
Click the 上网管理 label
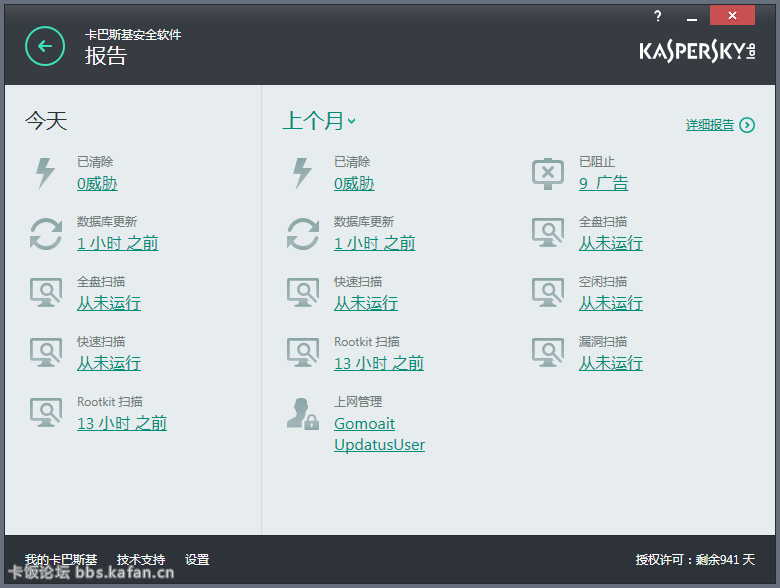point(358,401)
